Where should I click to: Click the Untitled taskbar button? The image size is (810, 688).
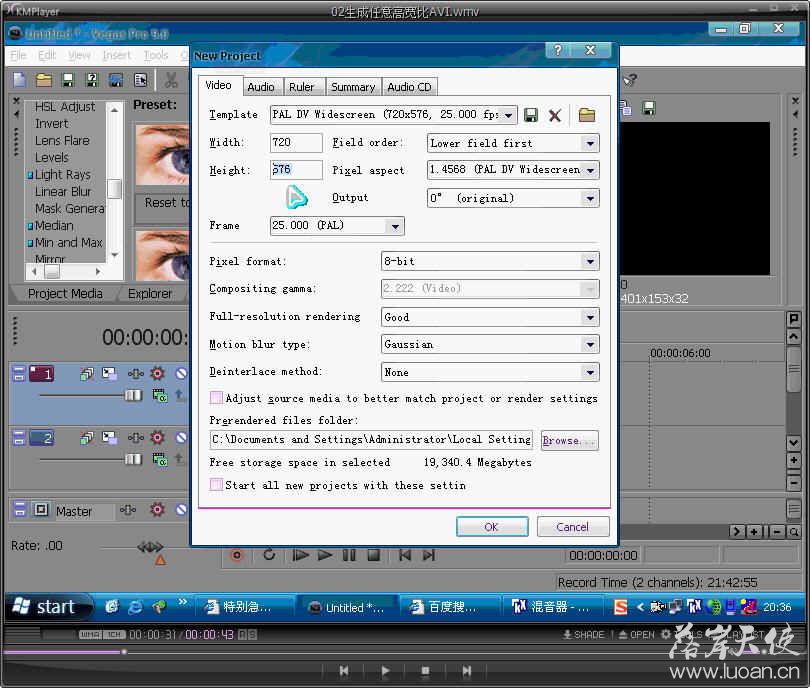coord(348,607)
